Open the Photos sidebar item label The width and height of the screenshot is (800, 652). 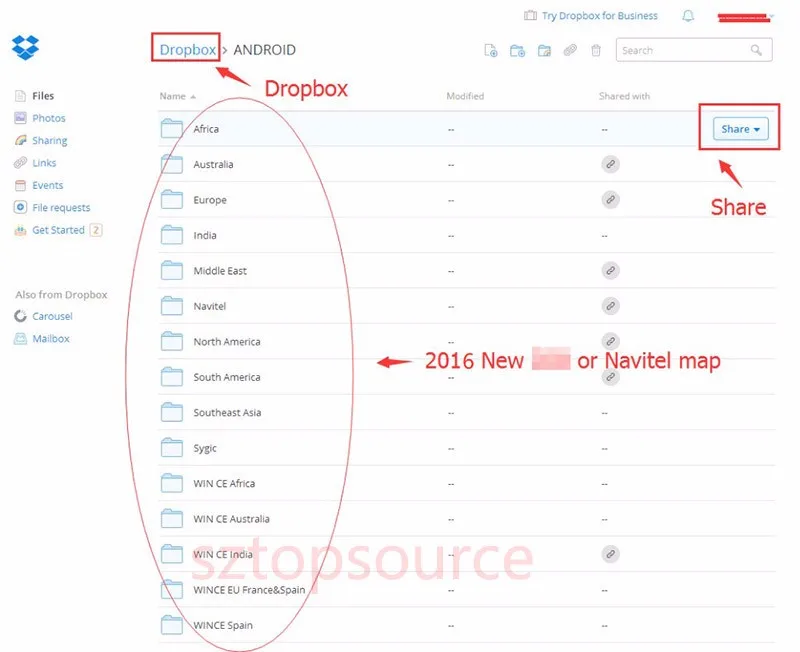tap(48, 118)
